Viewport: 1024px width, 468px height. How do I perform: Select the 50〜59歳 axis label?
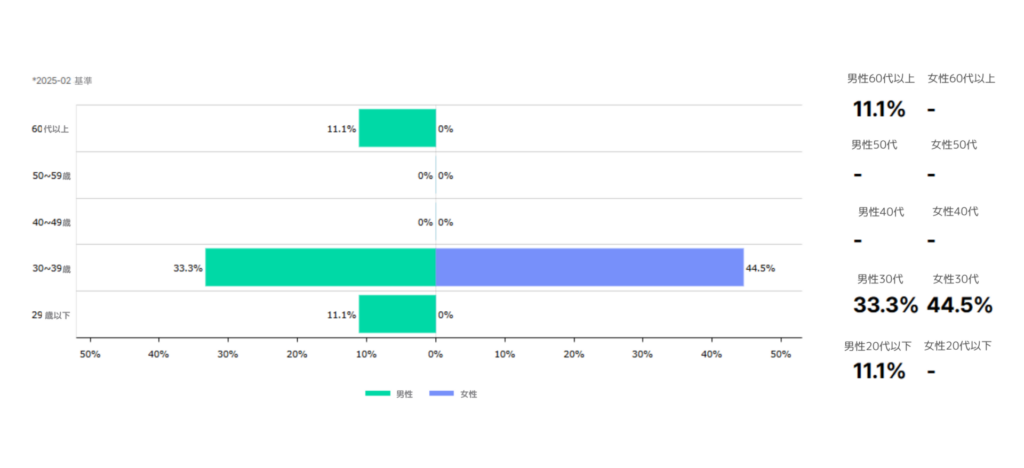(52, 176)
